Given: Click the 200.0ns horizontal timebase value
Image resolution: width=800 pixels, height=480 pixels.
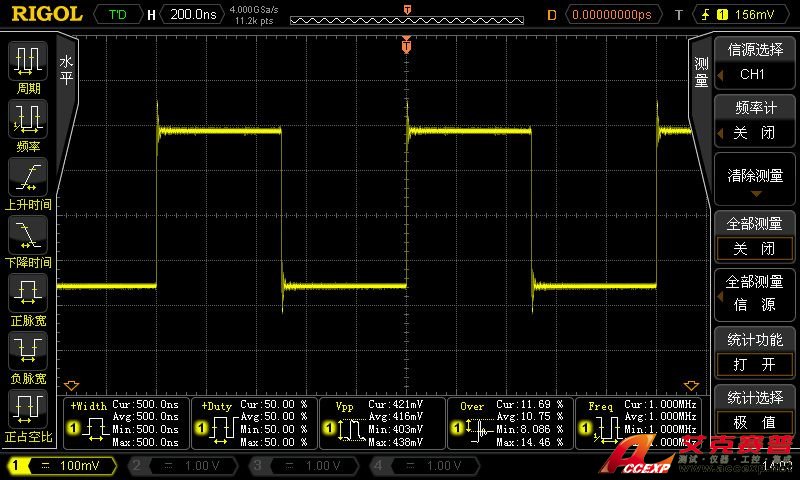Looking at the screenshot, I should pyautogui.click(x=193, y=15).
